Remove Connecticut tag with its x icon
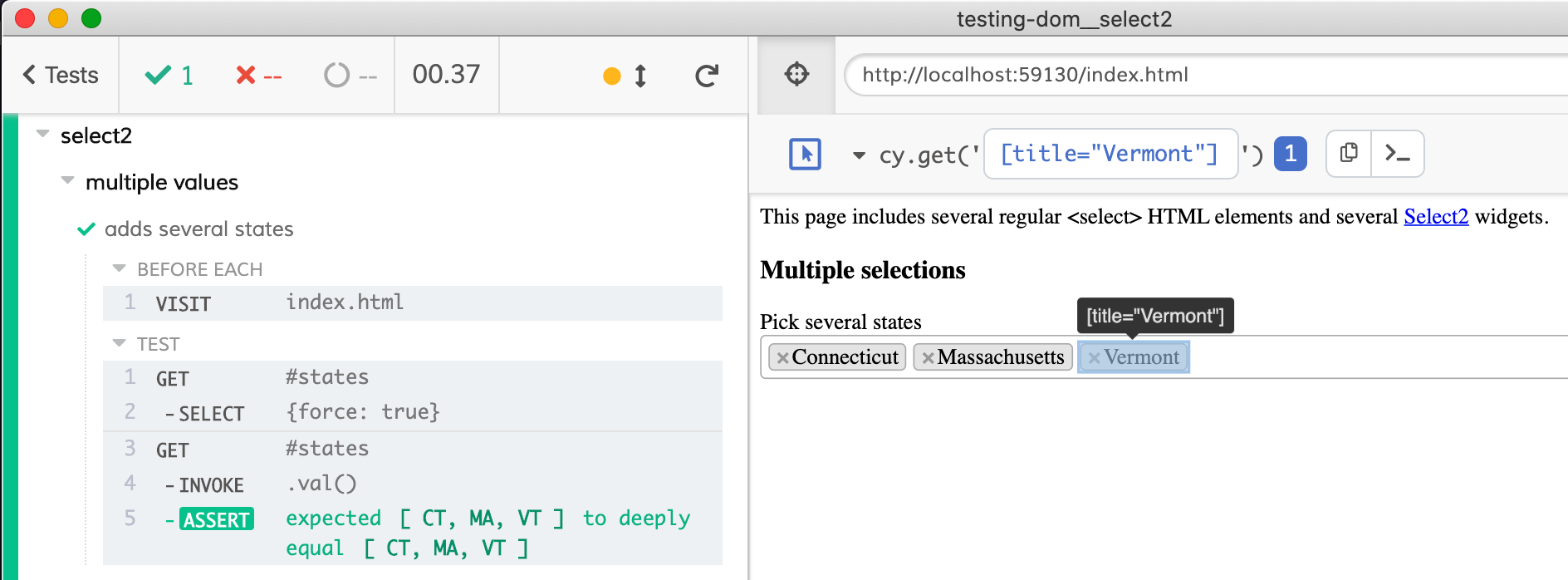This screenshot has width=1568, height=580. 782,358
